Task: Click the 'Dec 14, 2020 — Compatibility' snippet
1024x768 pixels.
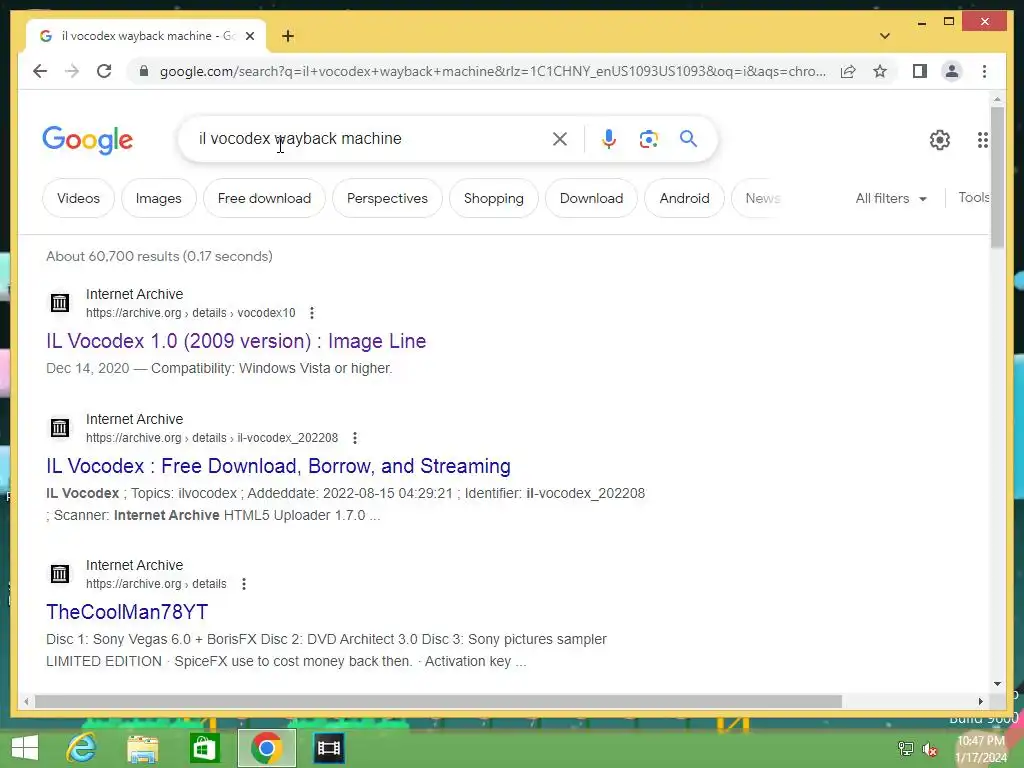Action: [219, 368]
